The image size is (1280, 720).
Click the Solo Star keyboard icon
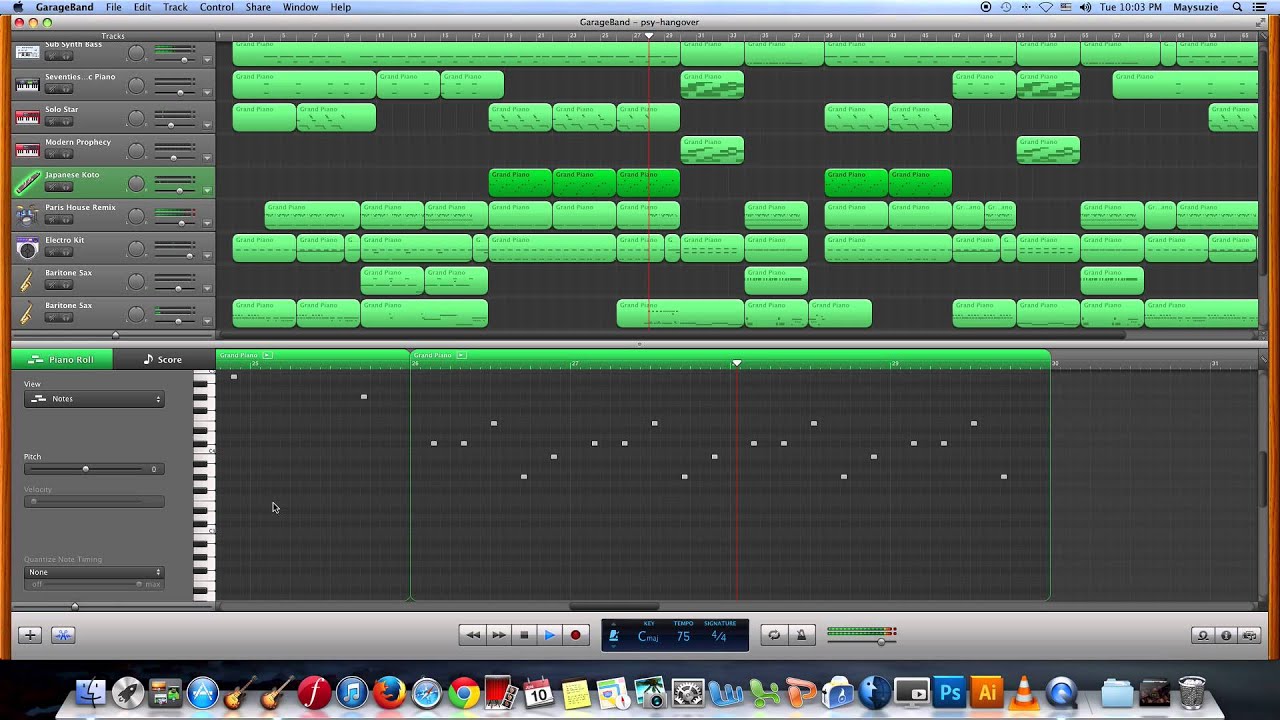[27, 118]
